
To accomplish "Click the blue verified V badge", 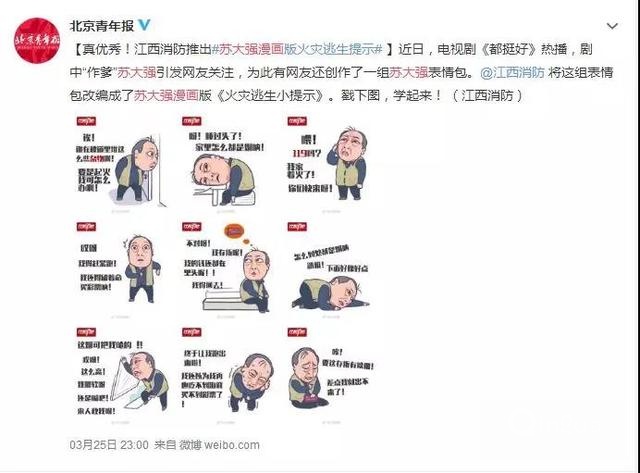I will (144, 25).
